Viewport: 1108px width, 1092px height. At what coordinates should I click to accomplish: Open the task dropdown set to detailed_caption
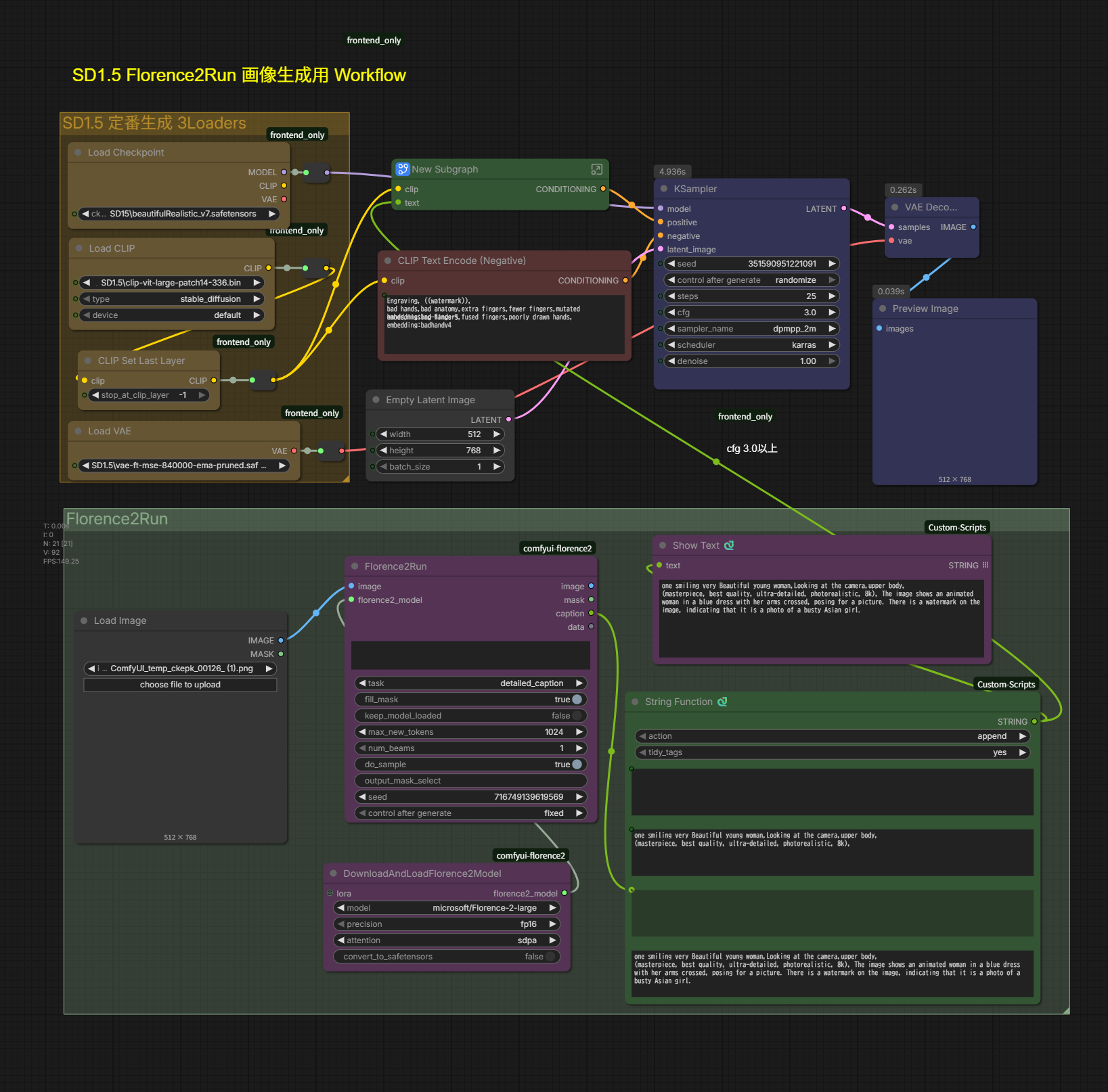[x=470, y=683]
